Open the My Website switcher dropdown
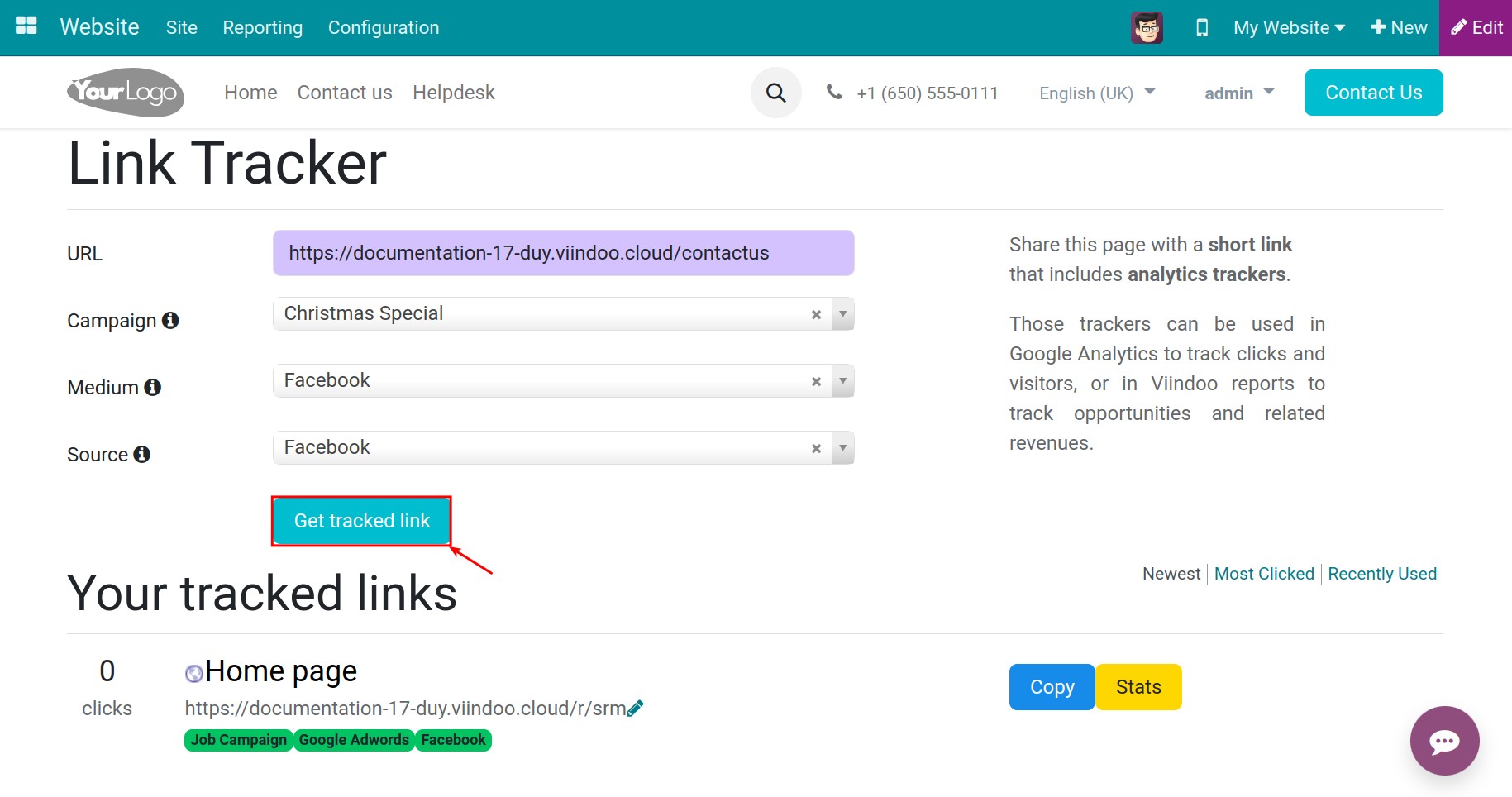1512x797 pixels. [x=1289, y=27]
